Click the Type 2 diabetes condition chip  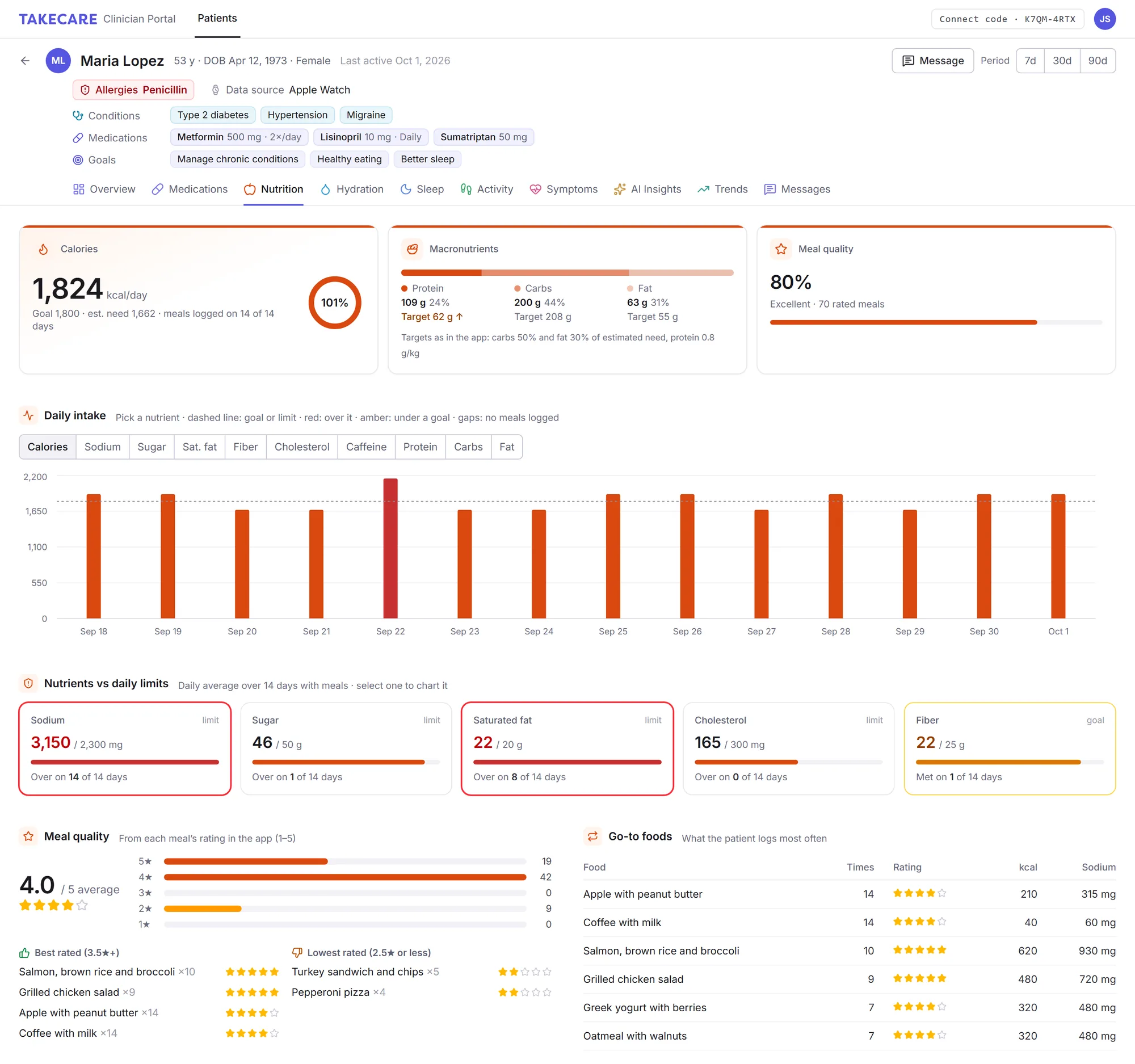pos(213,115)
